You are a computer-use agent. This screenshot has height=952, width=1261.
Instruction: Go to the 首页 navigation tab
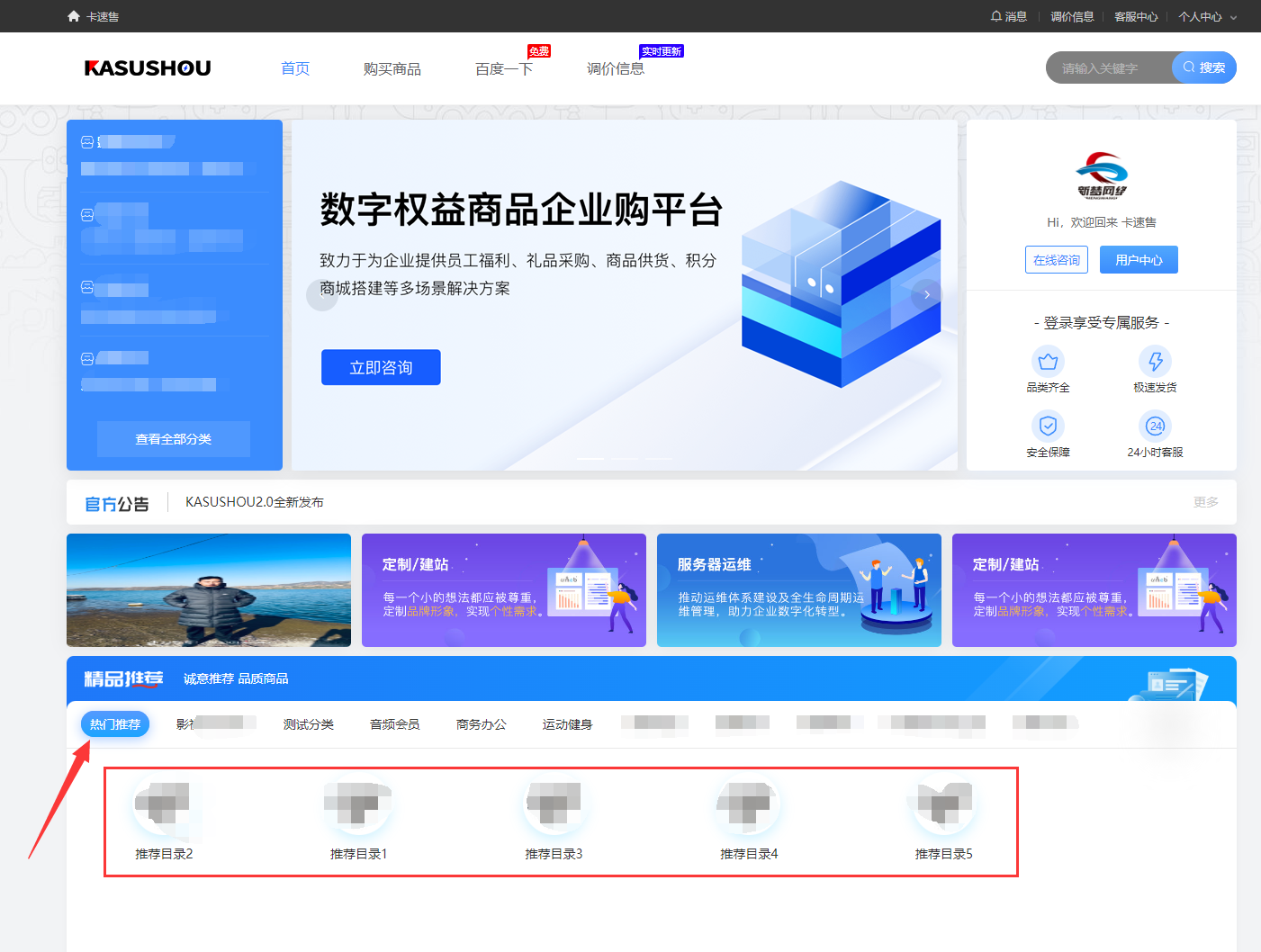pyautogui.click(x=295, y=68)
